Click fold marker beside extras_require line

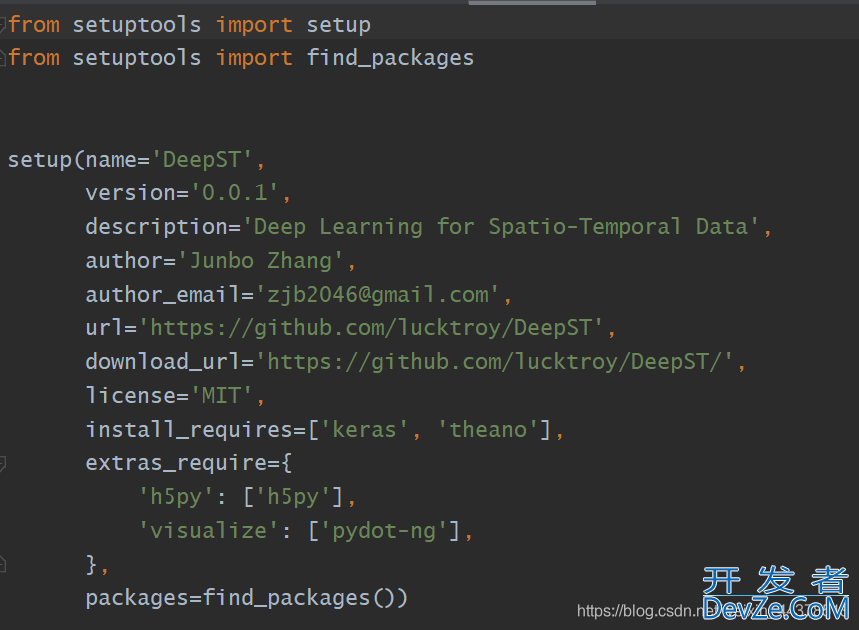tap(2, 464)
